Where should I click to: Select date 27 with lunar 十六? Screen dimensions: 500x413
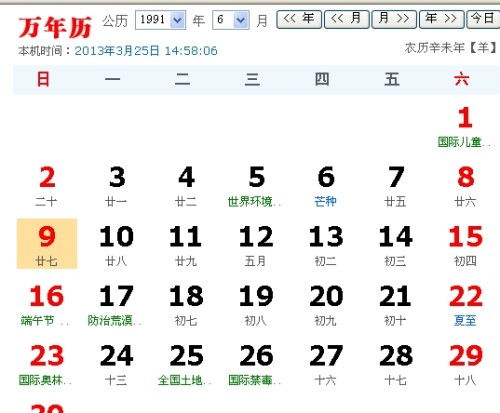326,364
